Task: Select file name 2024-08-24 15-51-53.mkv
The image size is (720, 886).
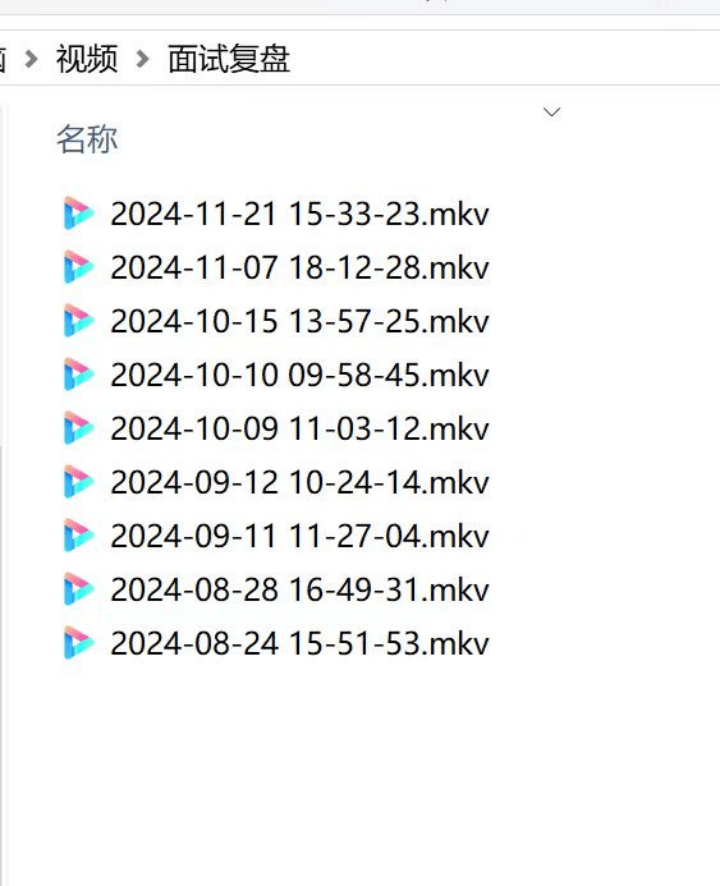Action: (300, 643)
